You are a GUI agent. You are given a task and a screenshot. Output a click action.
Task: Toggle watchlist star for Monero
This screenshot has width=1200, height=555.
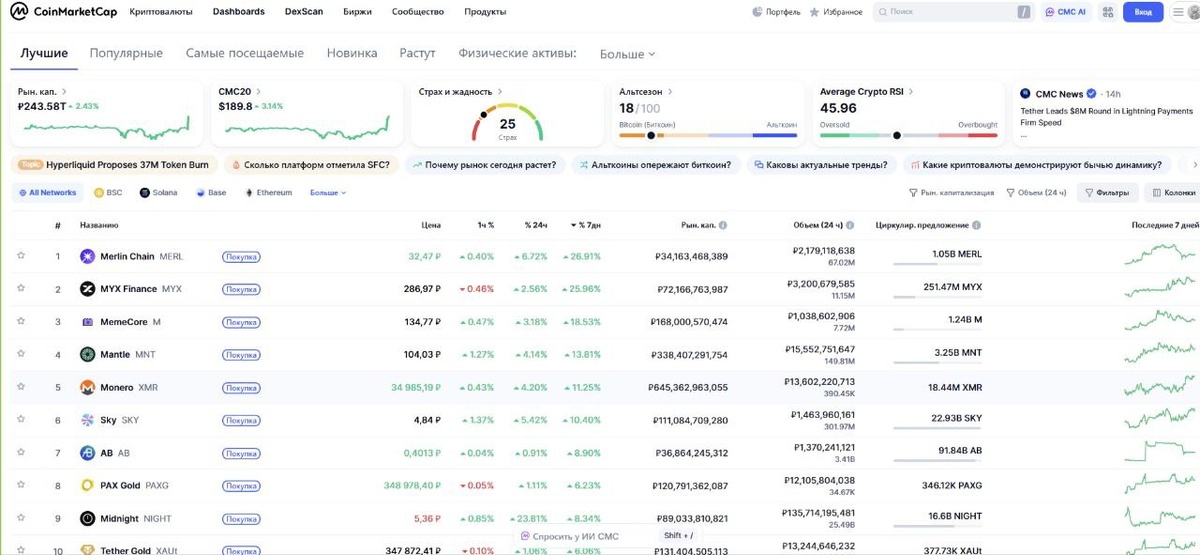(20, 387)
